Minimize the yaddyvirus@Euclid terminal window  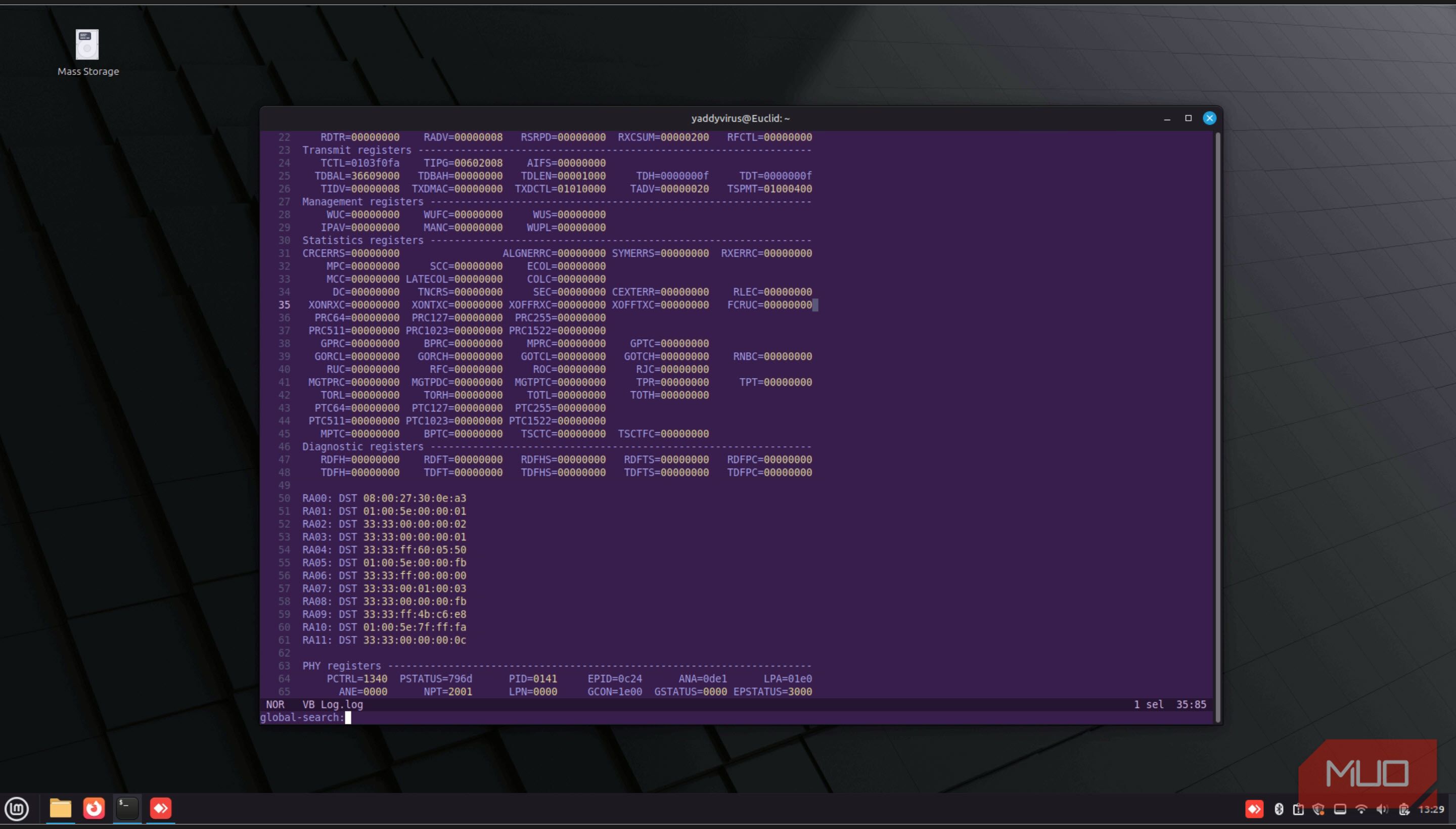tap(1167, 118)
